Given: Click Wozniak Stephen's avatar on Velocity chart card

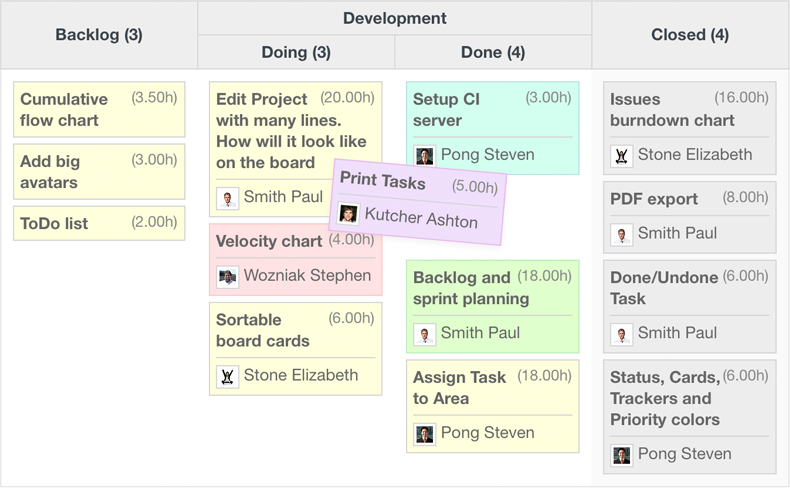Looking at the screenshot, I should click(228, 277).
